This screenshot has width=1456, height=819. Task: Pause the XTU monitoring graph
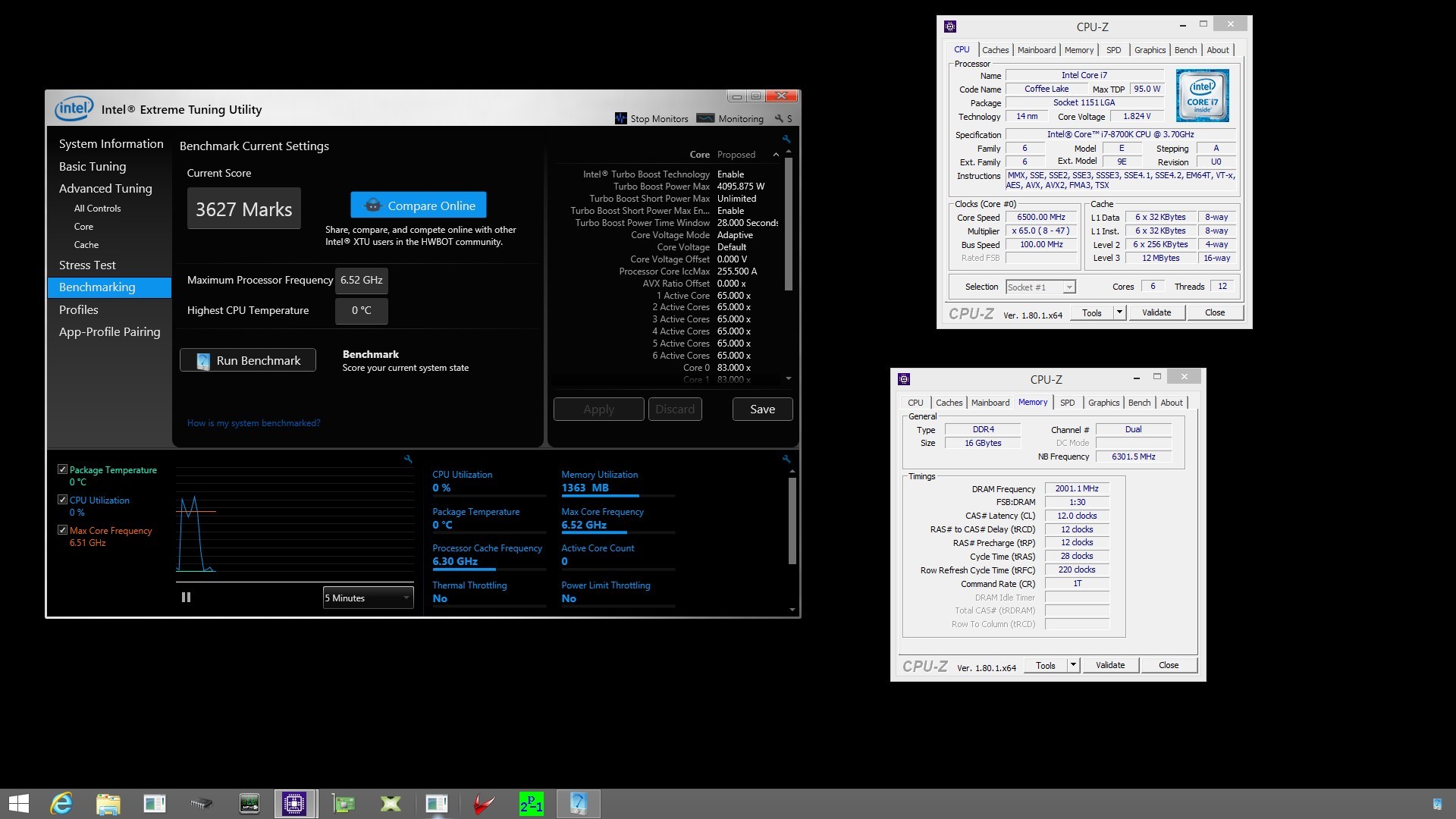[186, 598]
